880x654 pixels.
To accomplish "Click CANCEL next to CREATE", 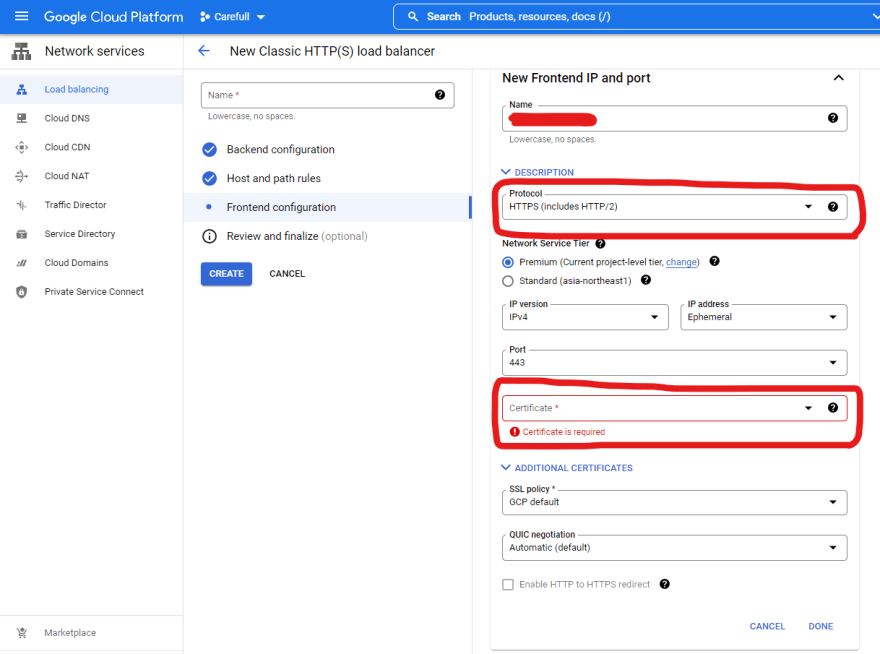I will [287, 273].
